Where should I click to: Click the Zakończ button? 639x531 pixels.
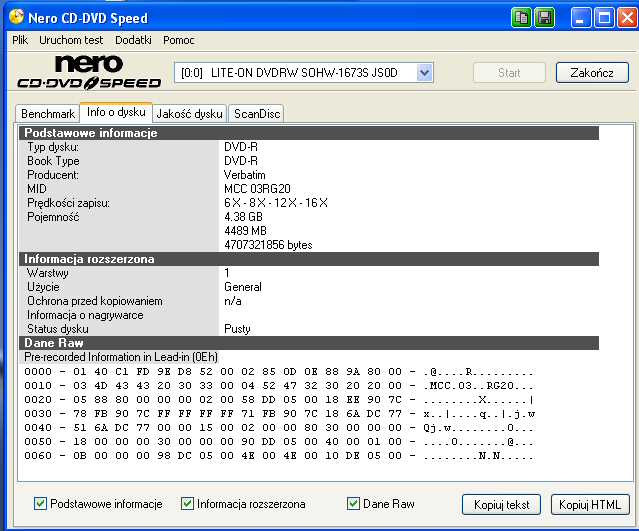pyautogui.click(x=592, y=73)
